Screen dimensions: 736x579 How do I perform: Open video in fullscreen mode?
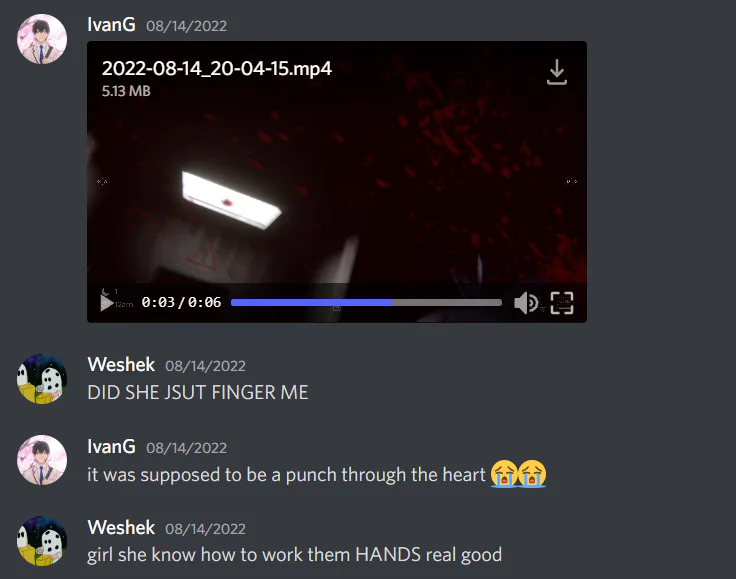click(562, 303)
